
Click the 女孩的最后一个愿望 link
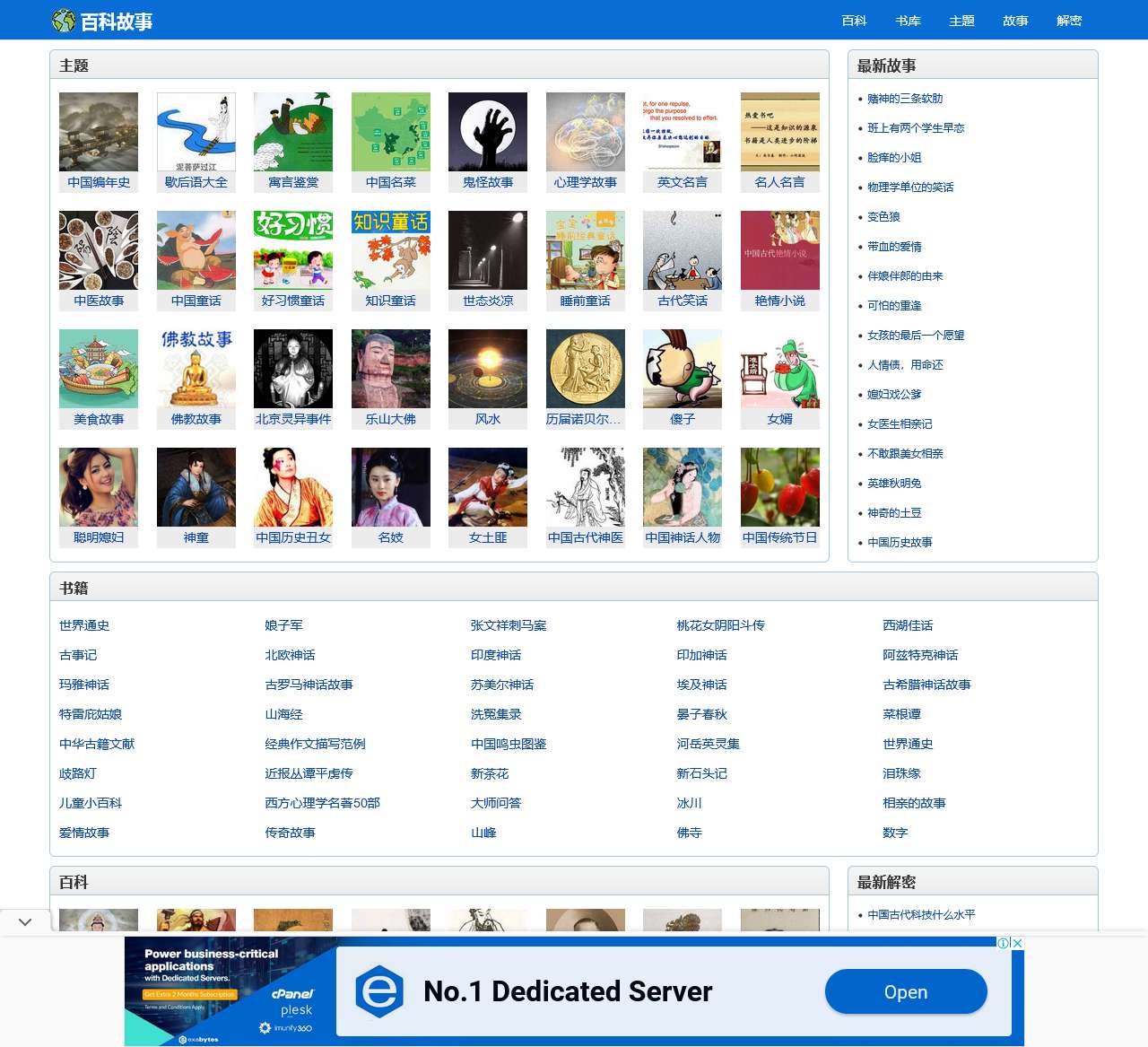click(916, 336)
